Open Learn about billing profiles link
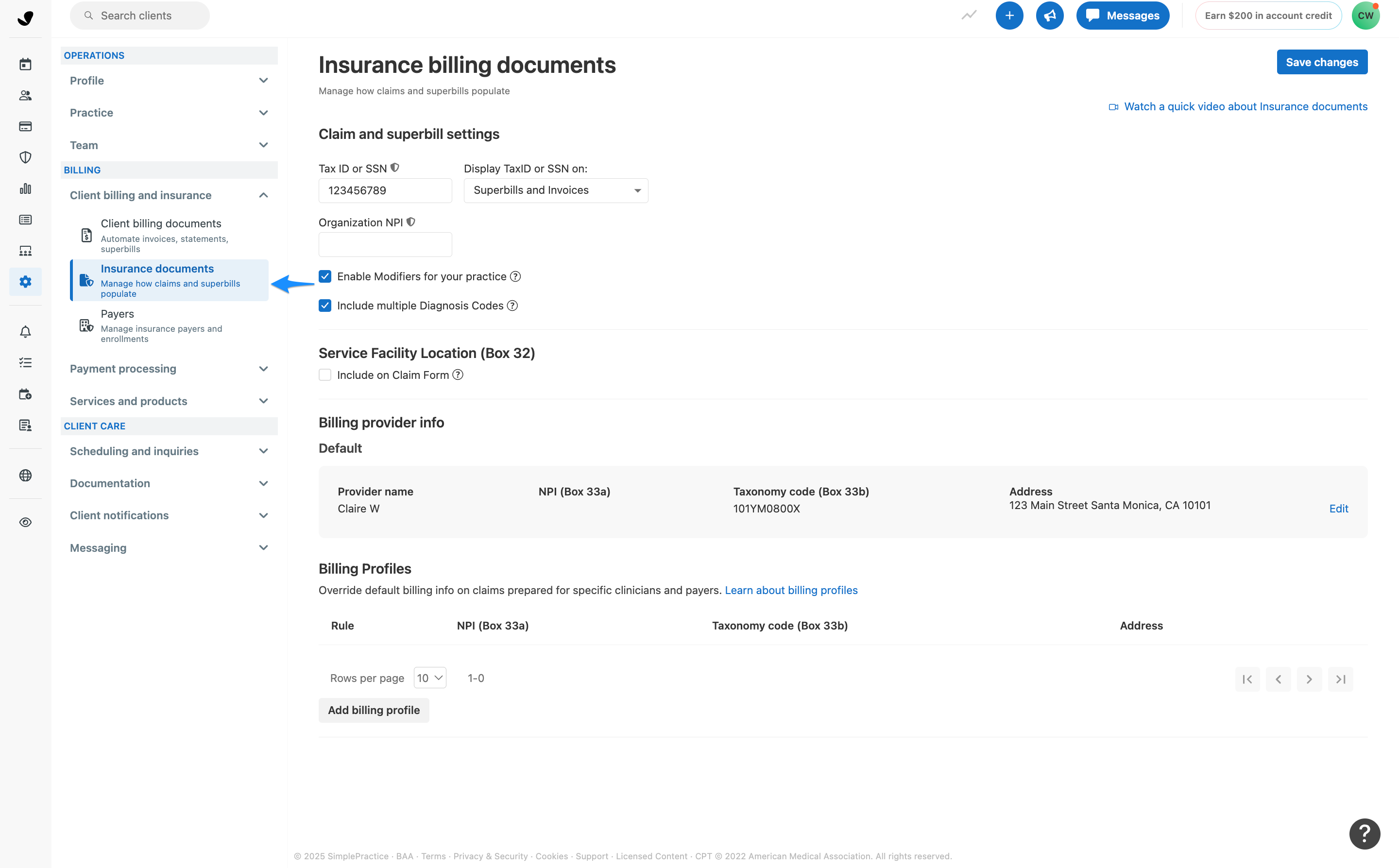 coord(790,590)
